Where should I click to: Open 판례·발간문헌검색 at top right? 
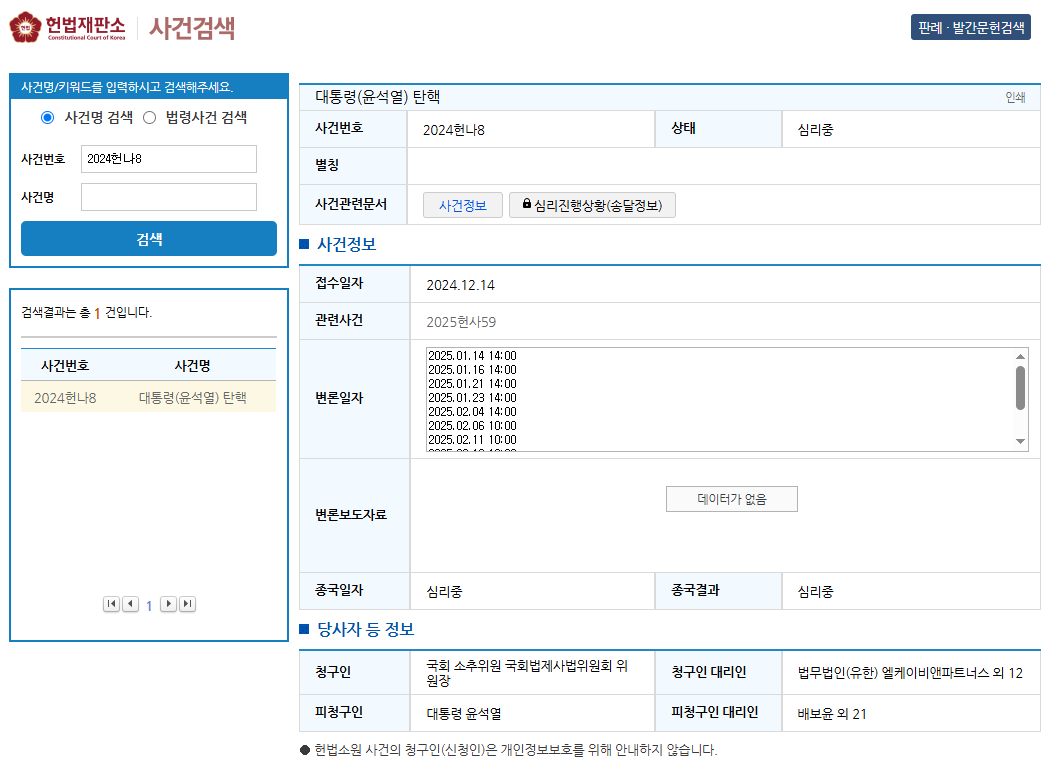(x=972, y=27)
